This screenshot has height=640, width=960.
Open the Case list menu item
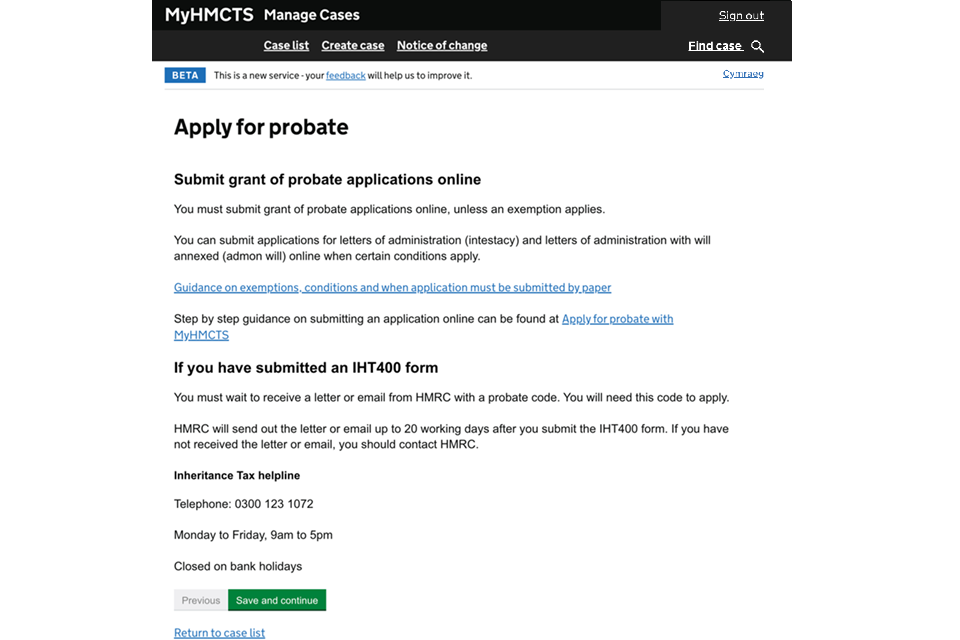click(x=286, y=46)
